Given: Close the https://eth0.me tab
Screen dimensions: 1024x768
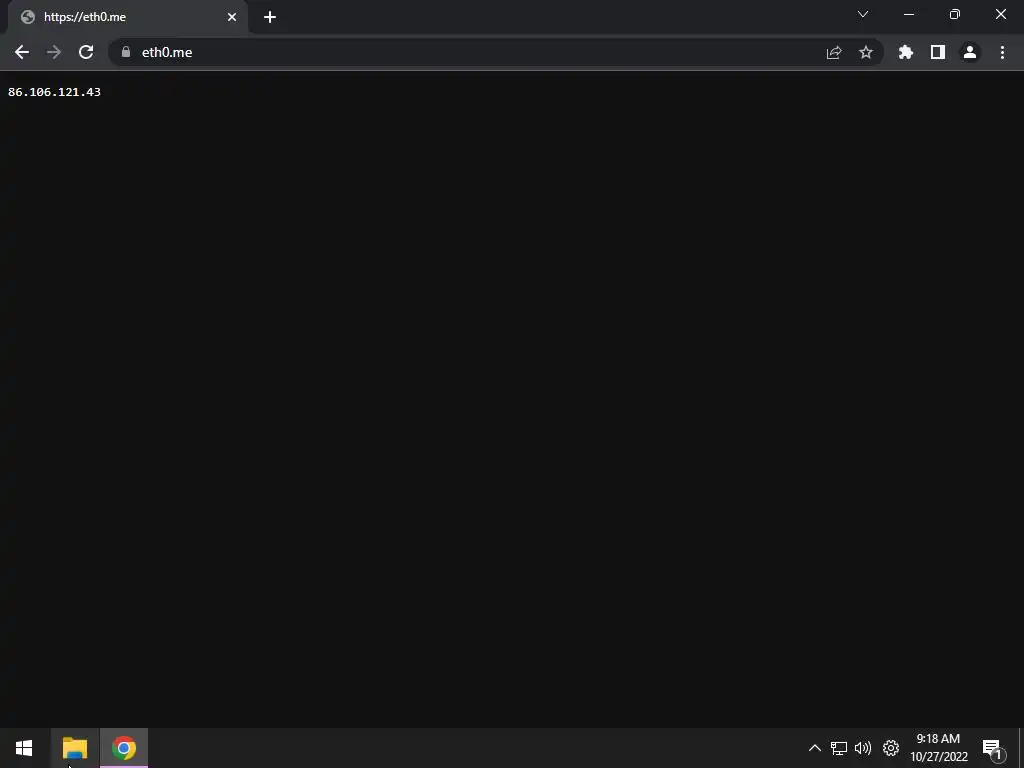Looking at the screenshot, I should (x=232, y=17).
